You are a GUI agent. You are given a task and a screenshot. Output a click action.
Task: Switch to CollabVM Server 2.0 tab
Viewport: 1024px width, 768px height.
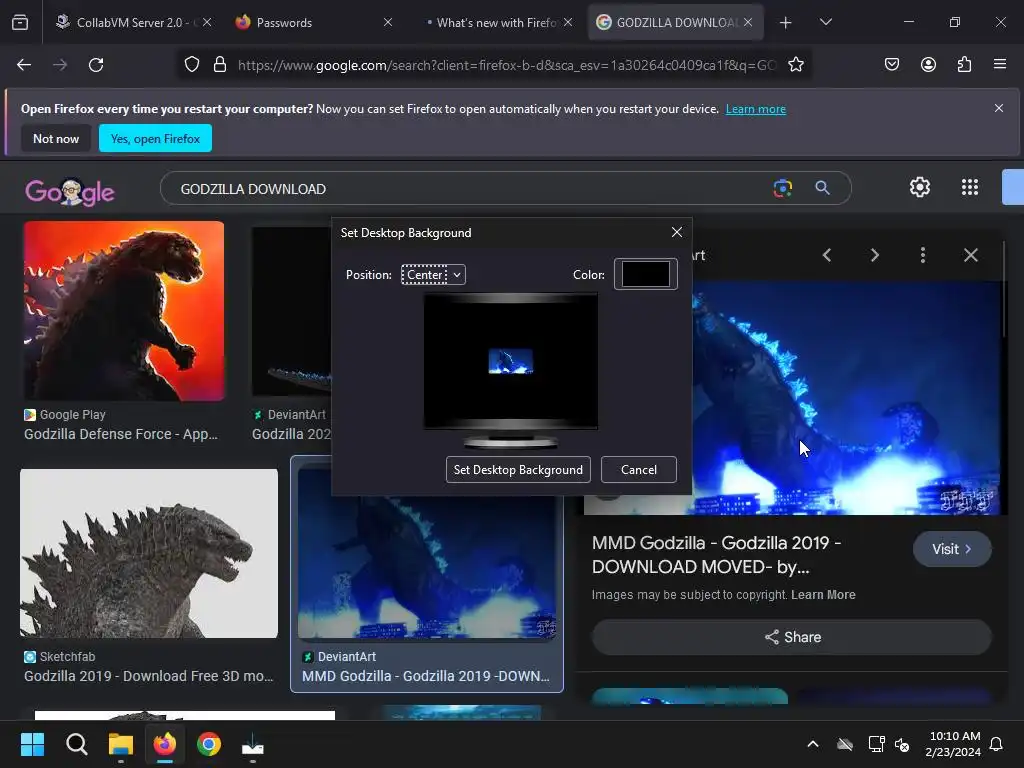(x=133, y=22)
